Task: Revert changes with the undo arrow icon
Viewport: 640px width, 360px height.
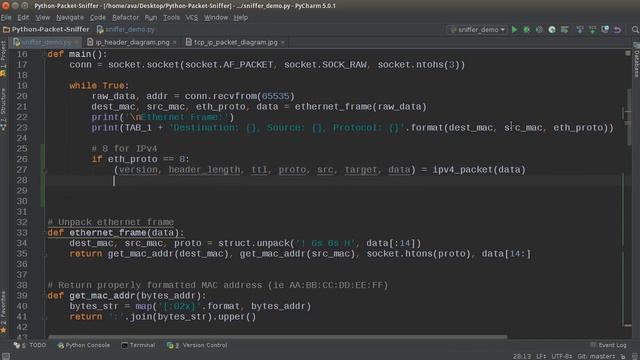Action: [x=618, y=30]
